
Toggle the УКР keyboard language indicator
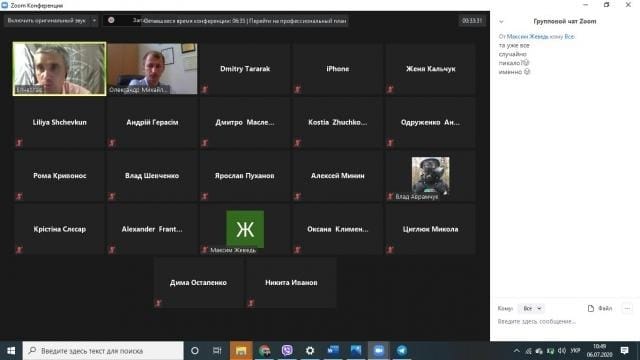click(x=575, y=351)
